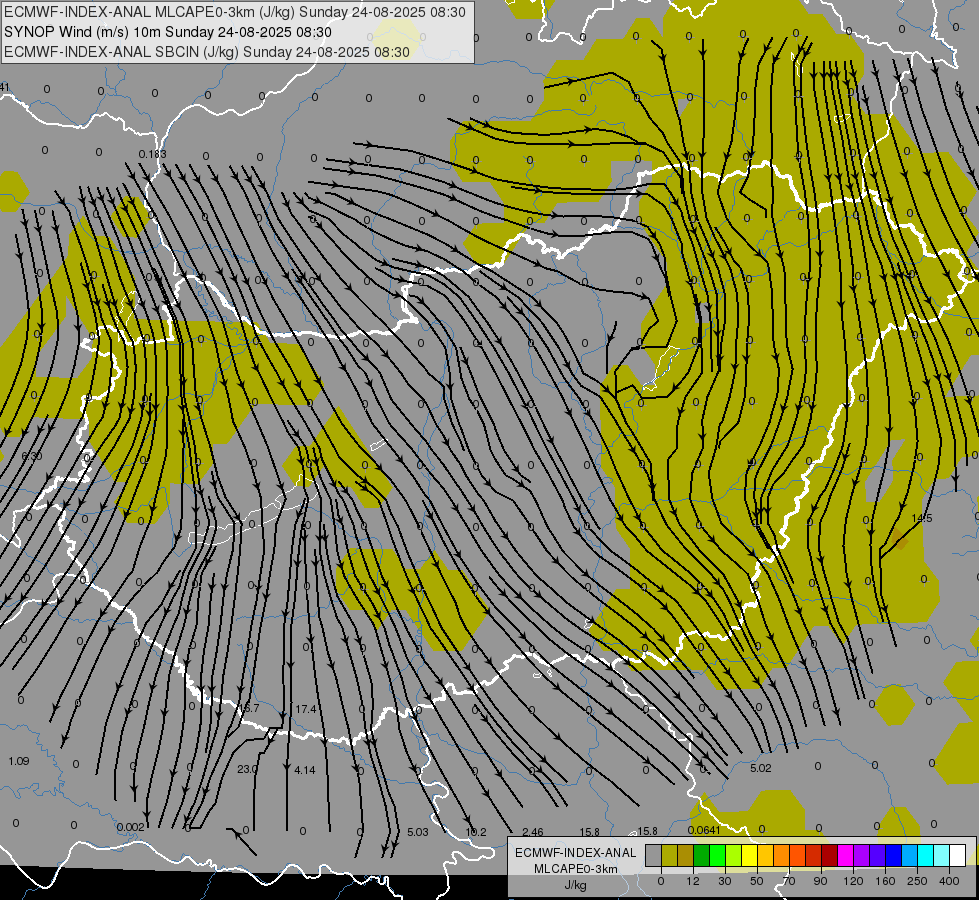
Task: Select the dark green legend swatch
Action: [702, 855]
